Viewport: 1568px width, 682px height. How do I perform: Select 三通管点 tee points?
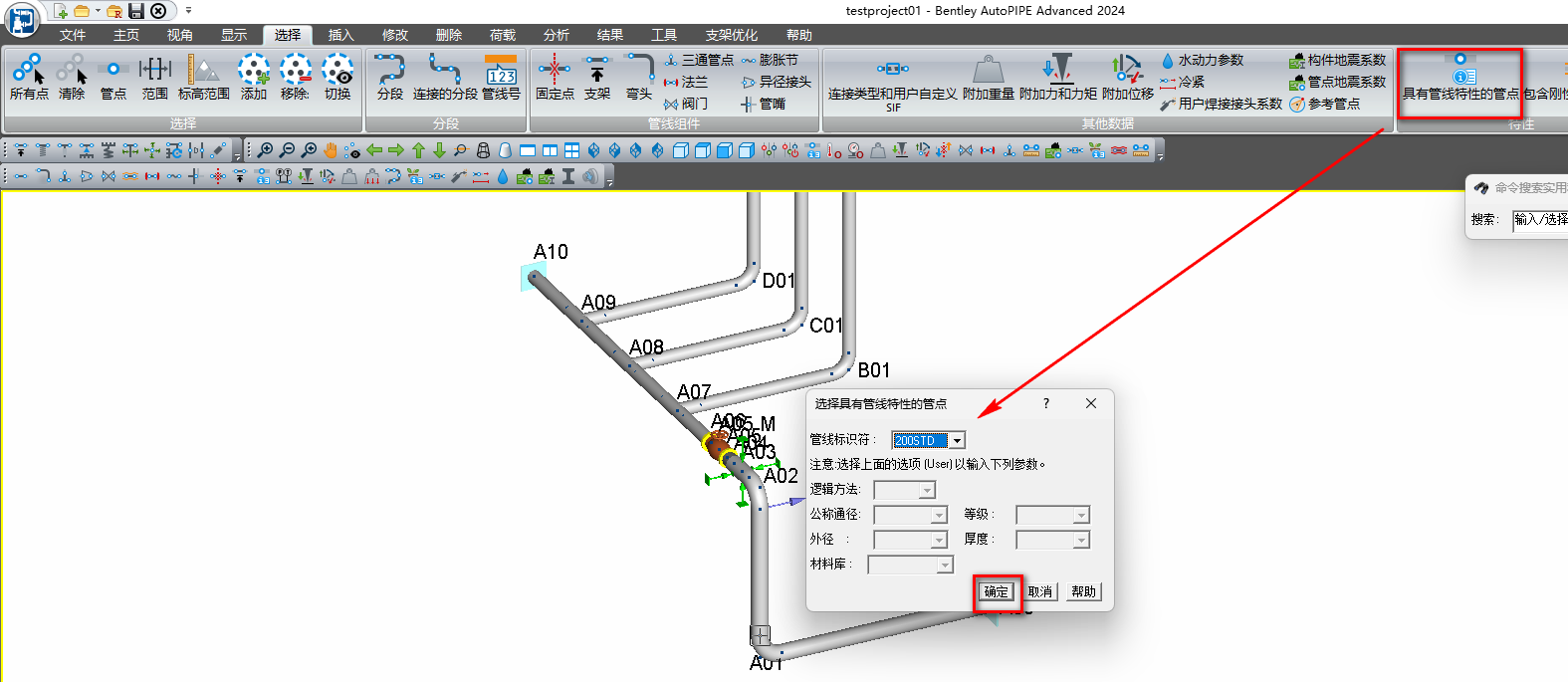pos(699,60)
